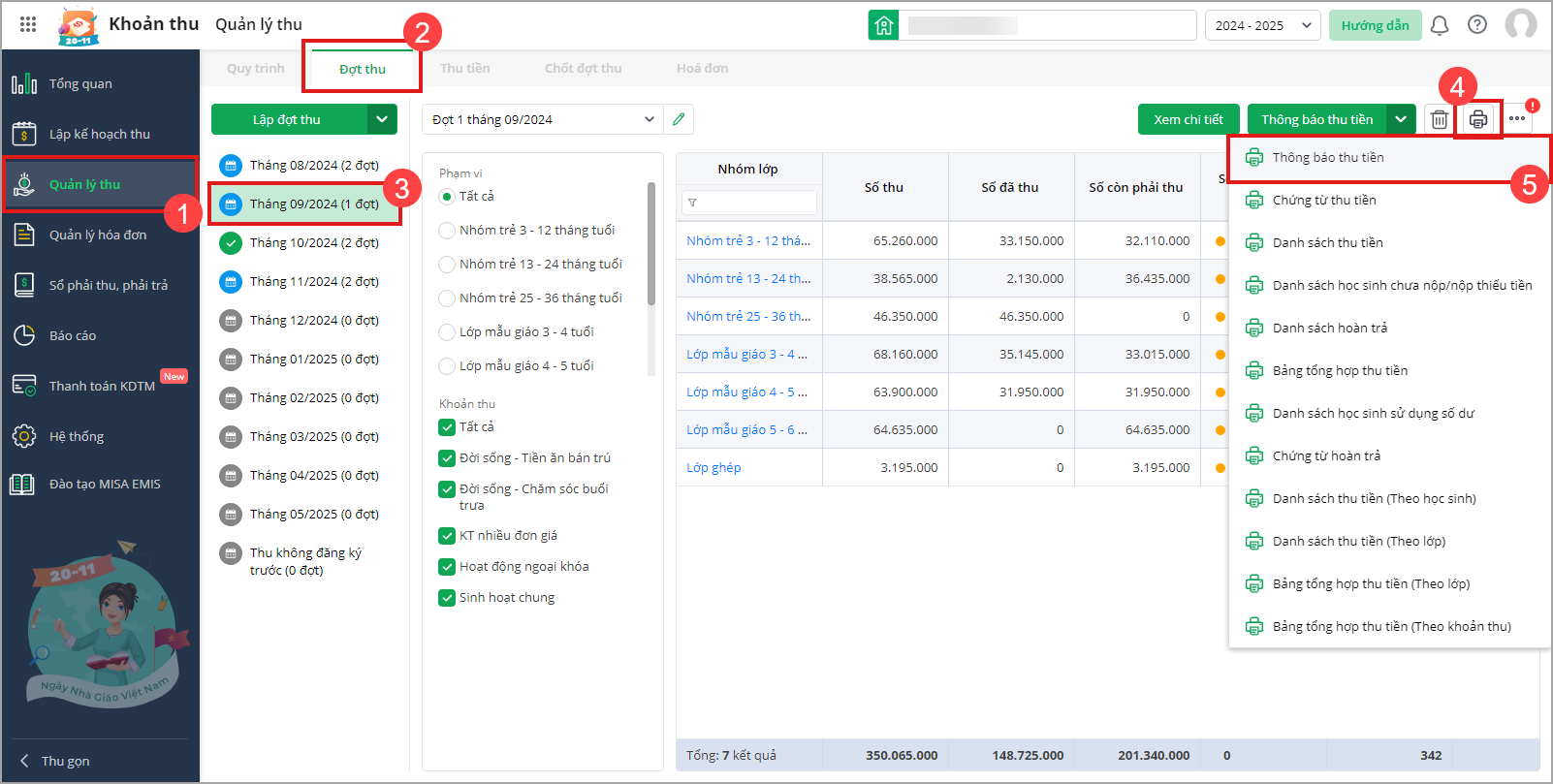Open the school year 2024 - 2025 selector
Viewport: 1553px width, 784px height.
(1262, 25)
